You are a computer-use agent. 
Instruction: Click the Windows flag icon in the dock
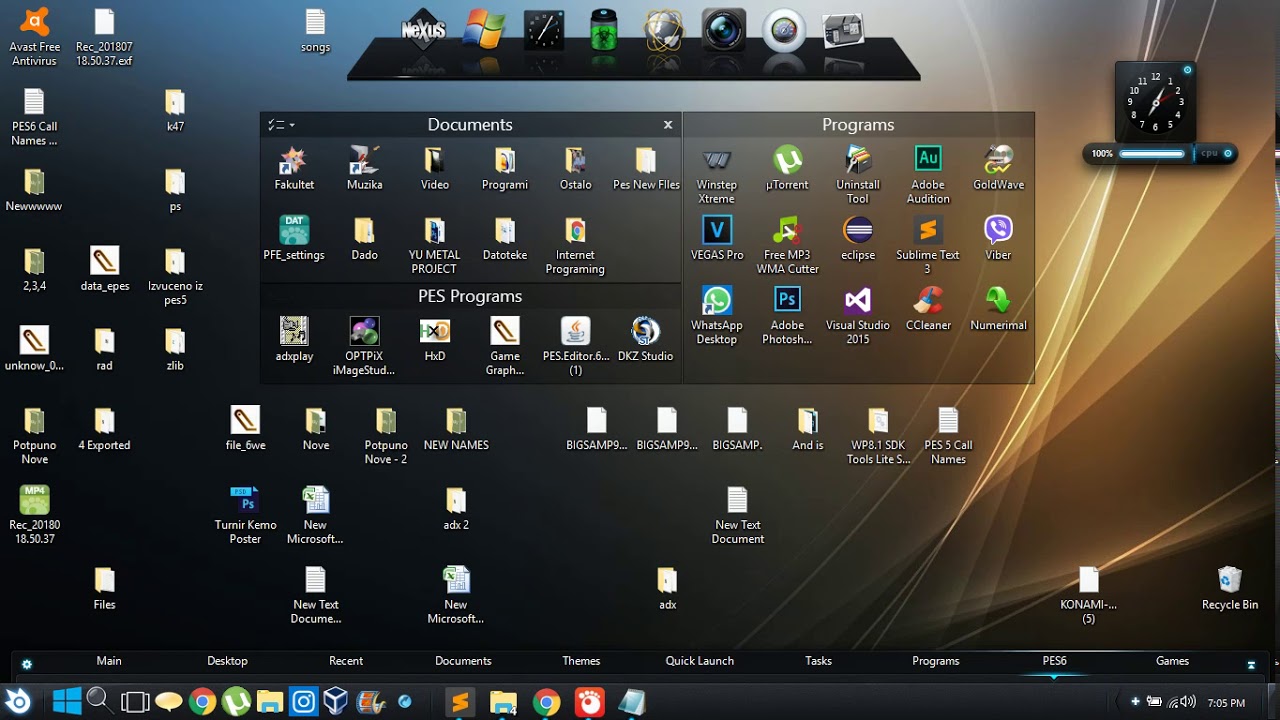[x=484, y=30]
